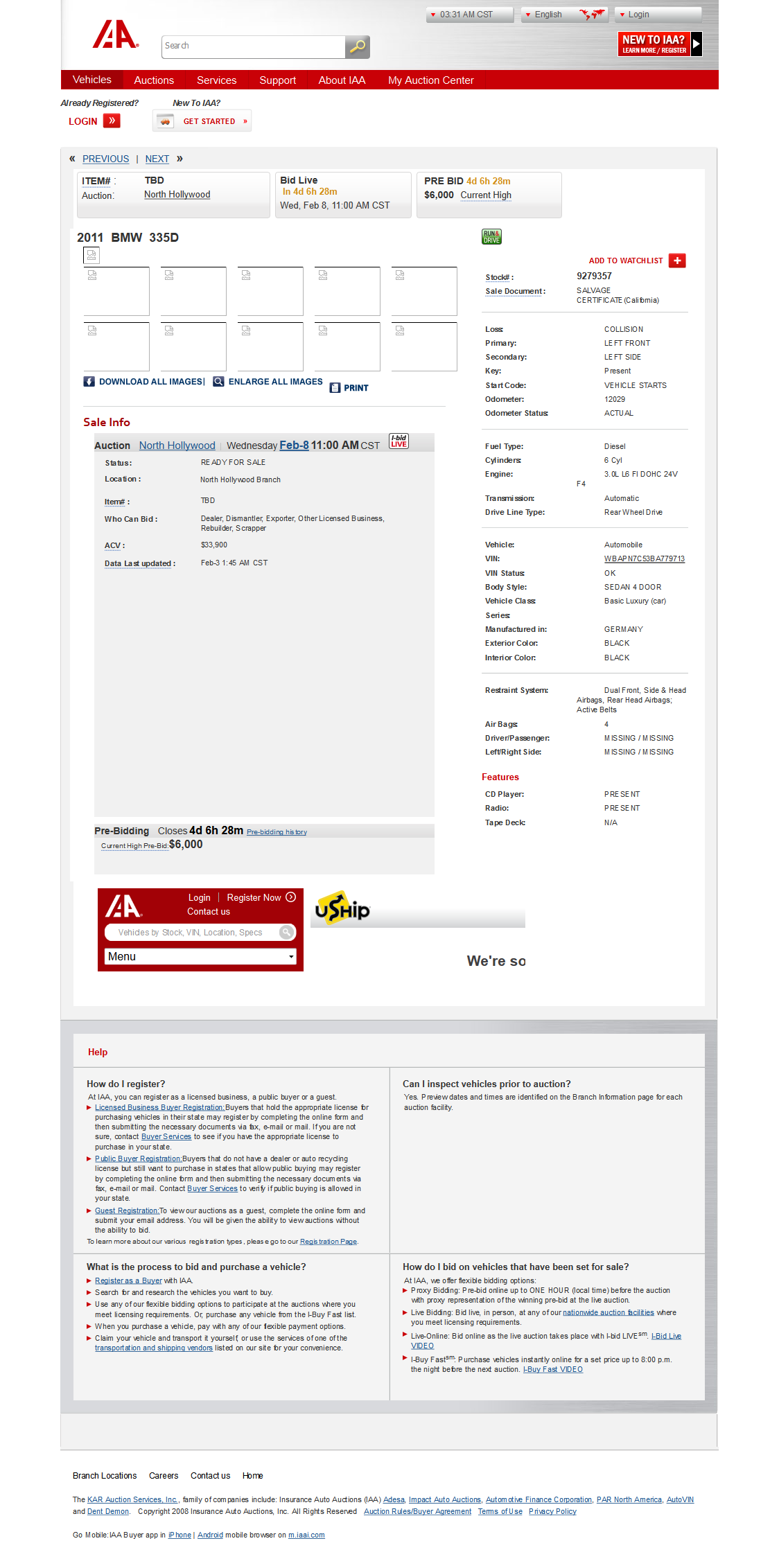
Task: Click the Licensed Business Buyer Registration link
Action: tap(160, 1107)
